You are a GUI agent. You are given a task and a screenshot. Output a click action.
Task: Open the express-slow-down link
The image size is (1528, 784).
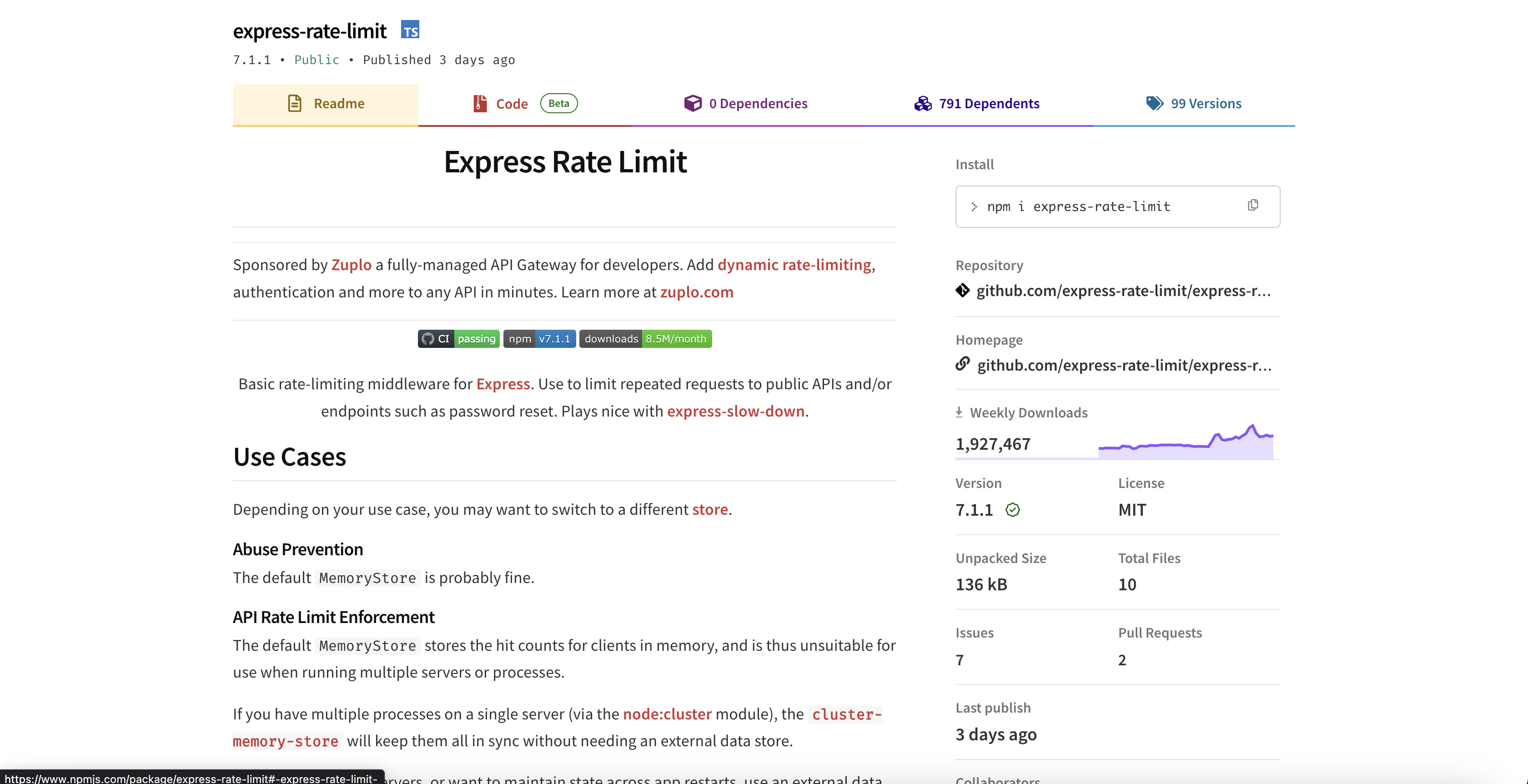pos(735,411)
